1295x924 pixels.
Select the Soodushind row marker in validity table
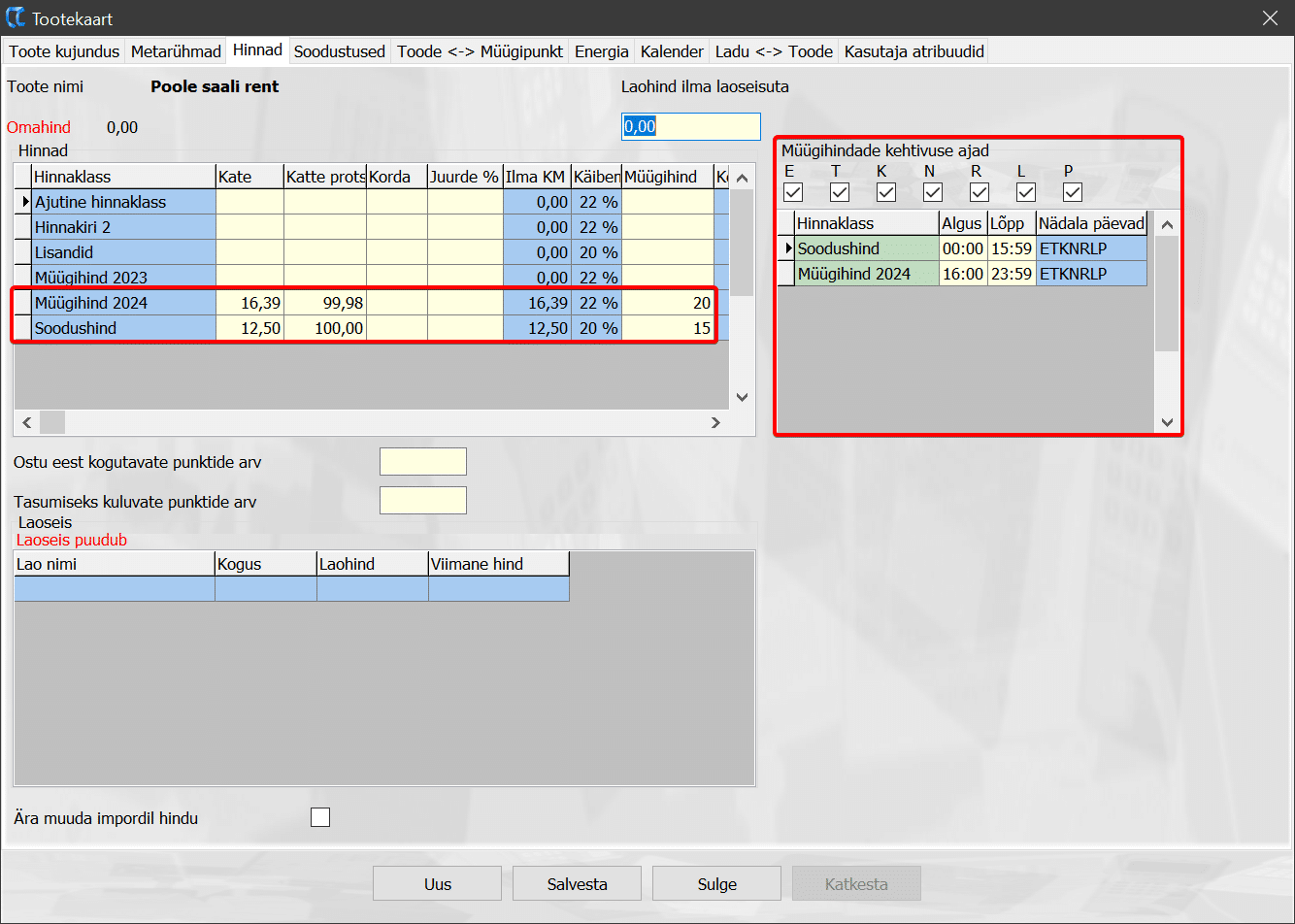[x=786, y=249]
